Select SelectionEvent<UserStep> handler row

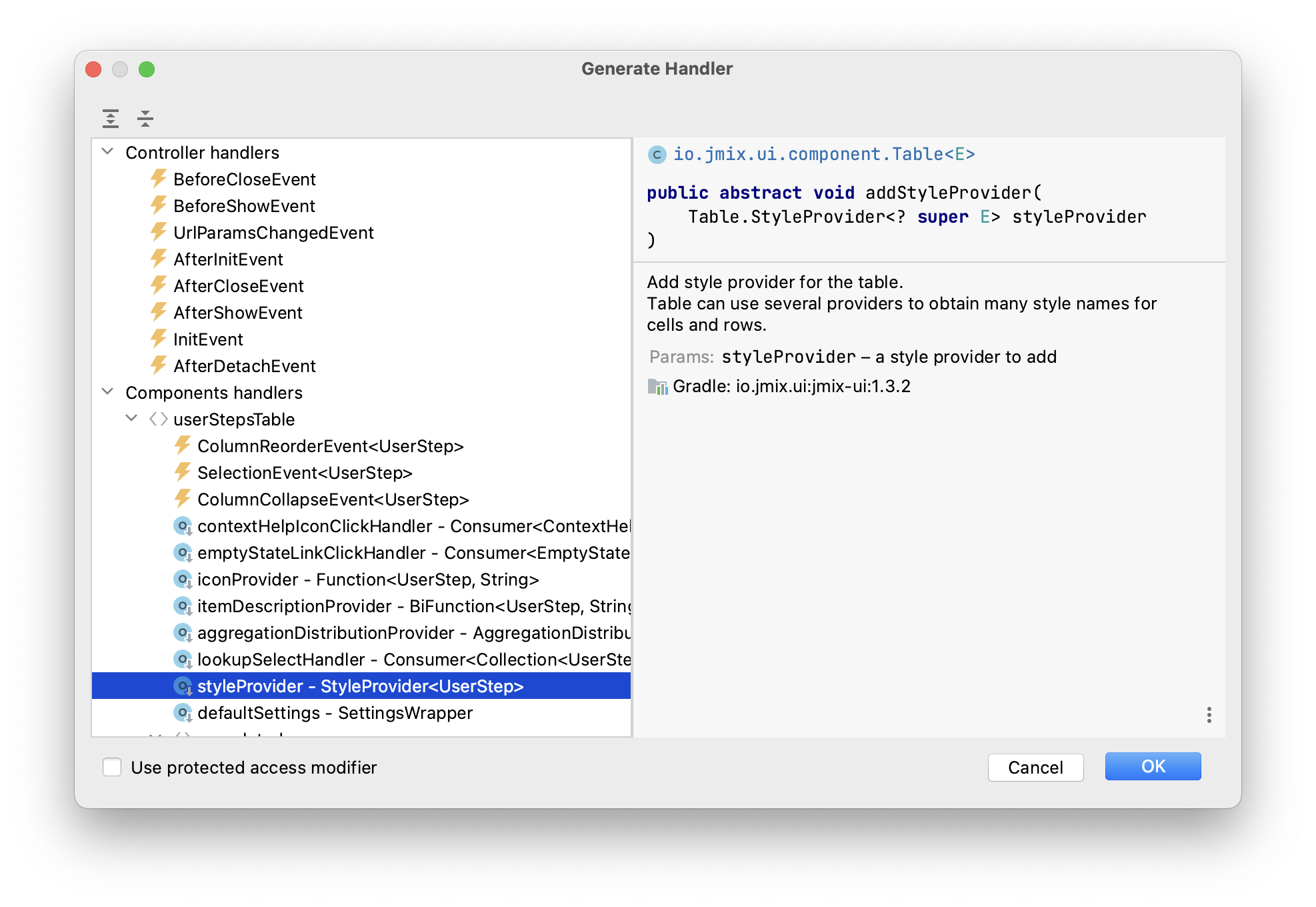pos(361,472)
